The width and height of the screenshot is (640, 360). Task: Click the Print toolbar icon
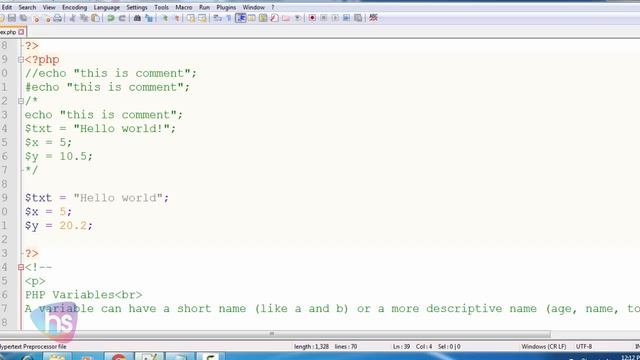point(58,18)
